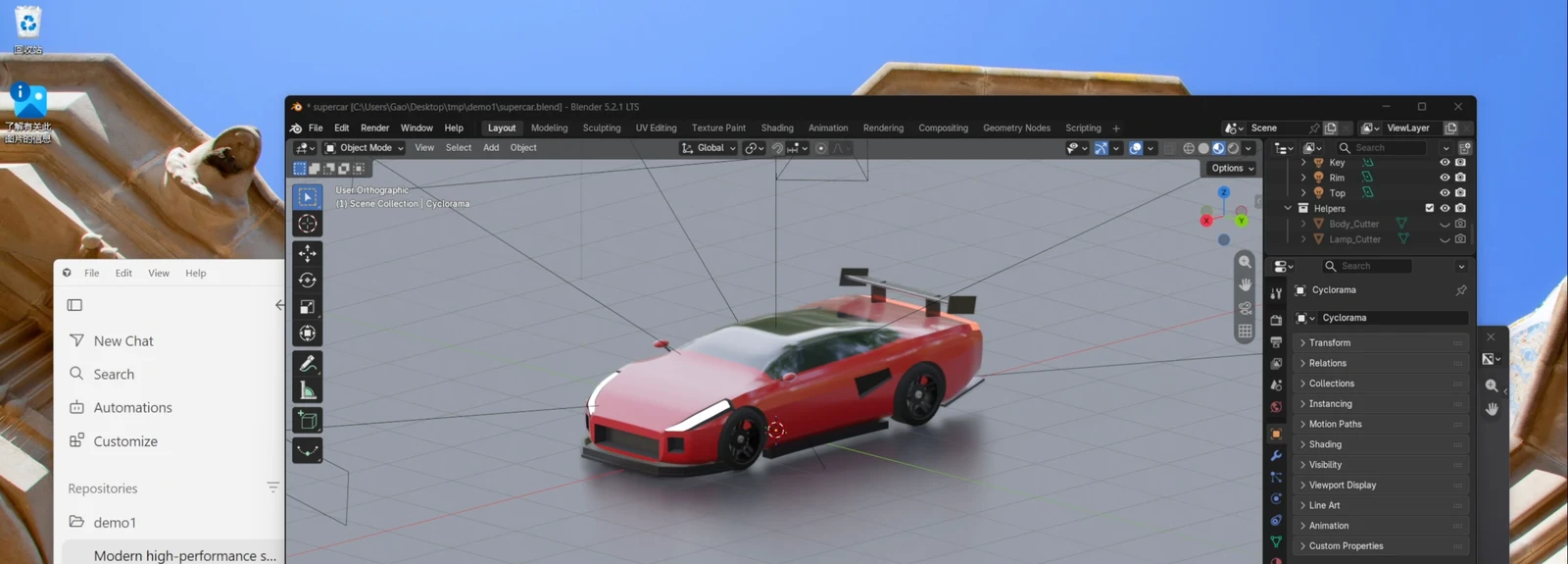
Task: Open the Object Data properties tab
Action: click(1276, 541)
